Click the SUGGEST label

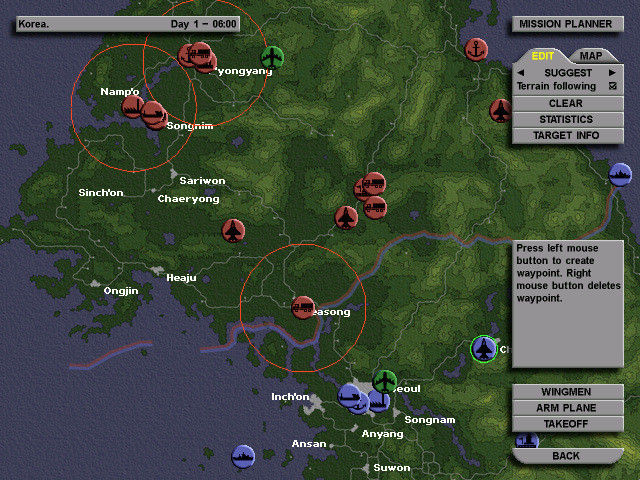pyautogui.click(x=568, y=73)
